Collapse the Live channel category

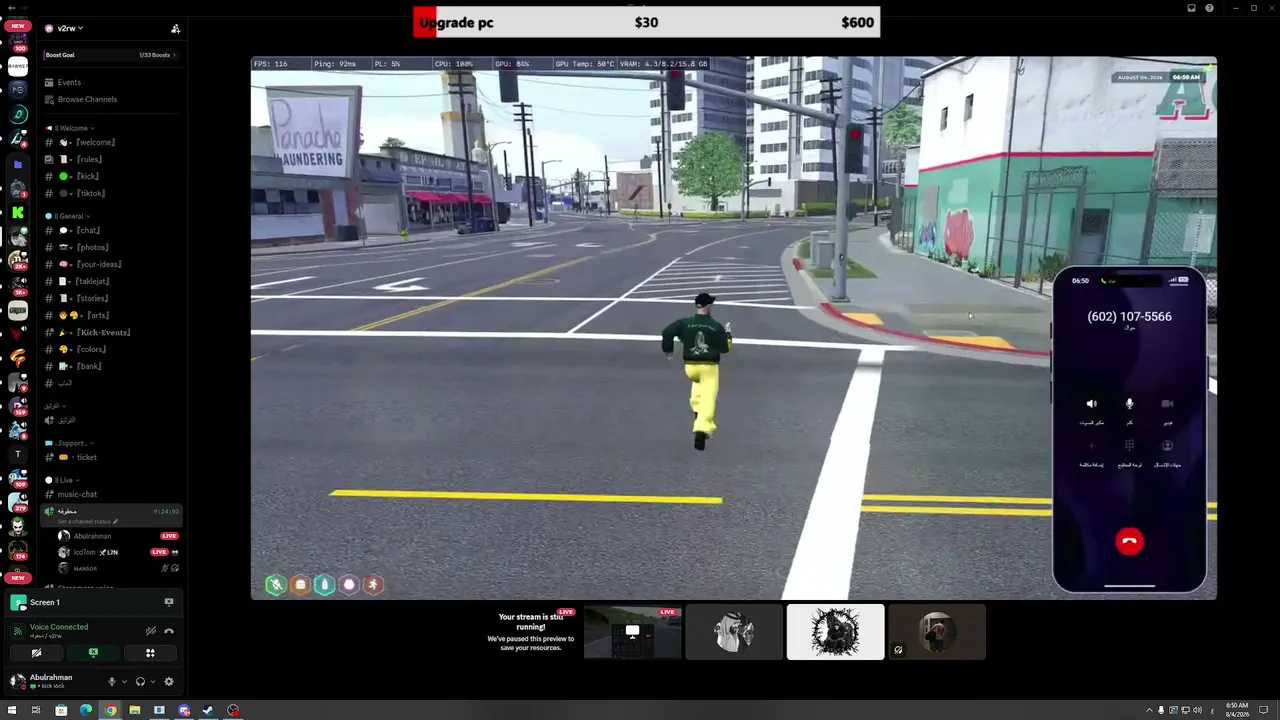62,480
